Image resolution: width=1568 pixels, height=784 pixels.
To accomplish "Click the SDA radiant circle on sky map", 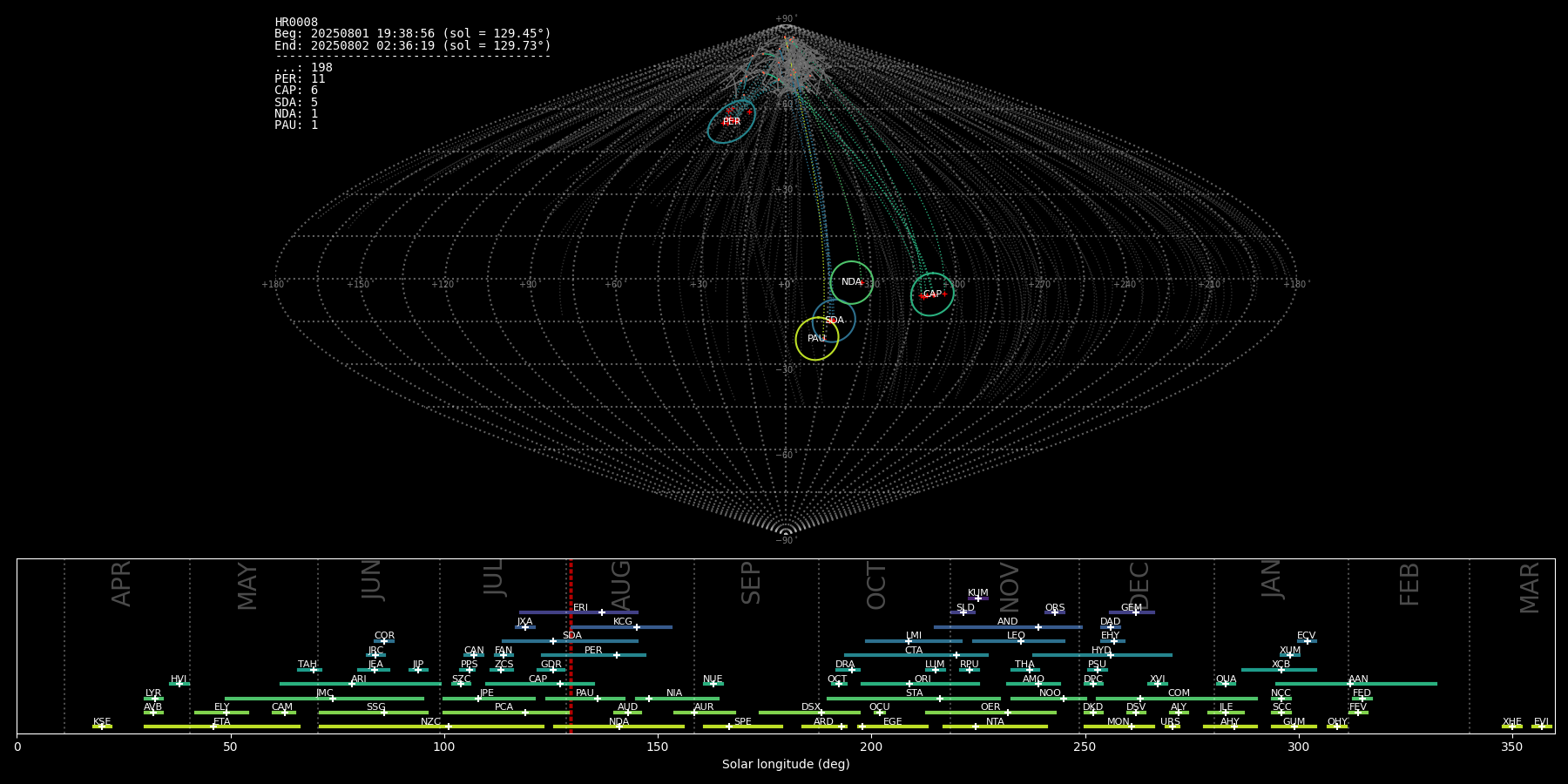I will click(834, 321).
